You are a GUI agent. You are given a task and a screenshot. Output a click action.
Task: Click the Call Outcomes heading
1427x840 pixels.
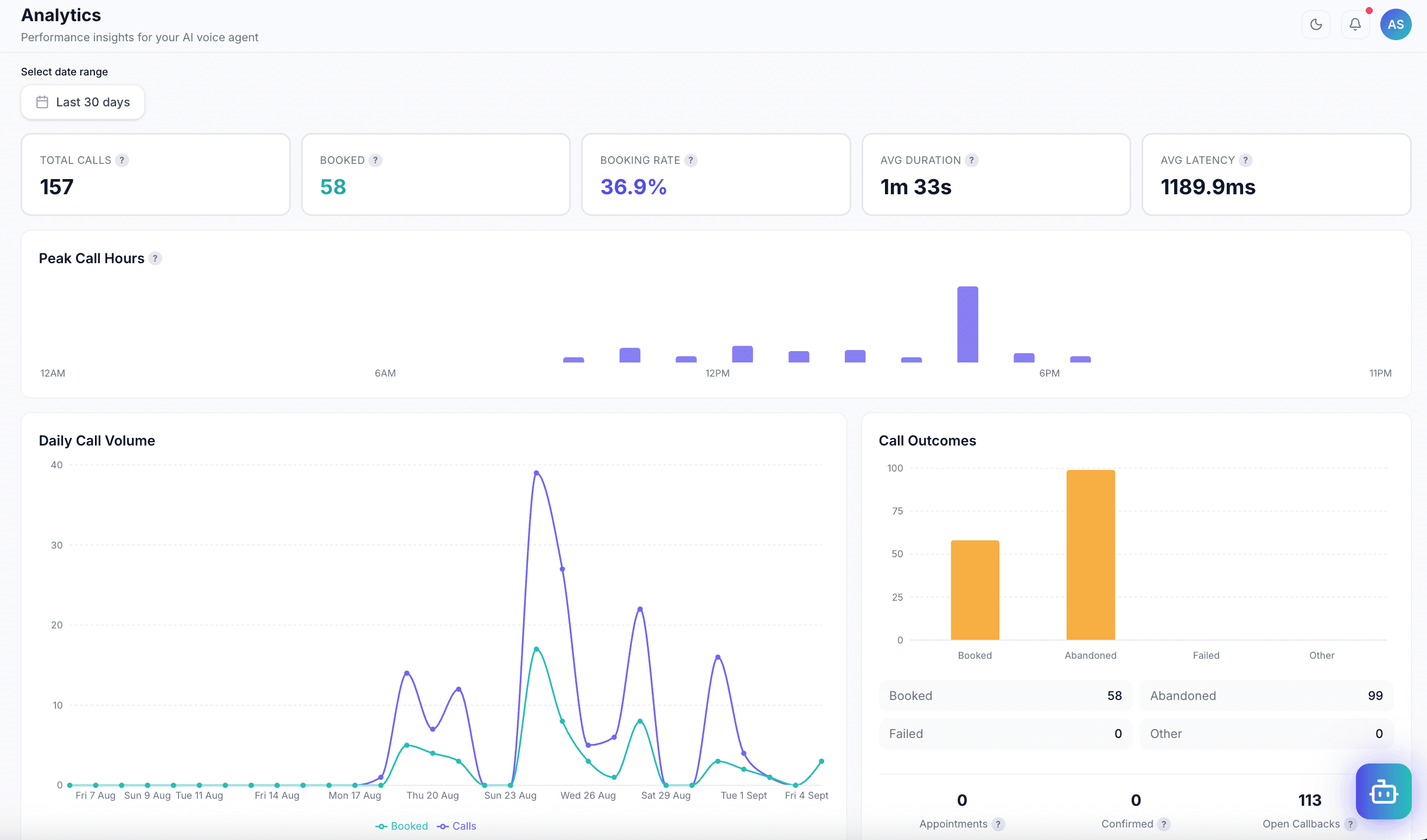[x=927, y=441]
